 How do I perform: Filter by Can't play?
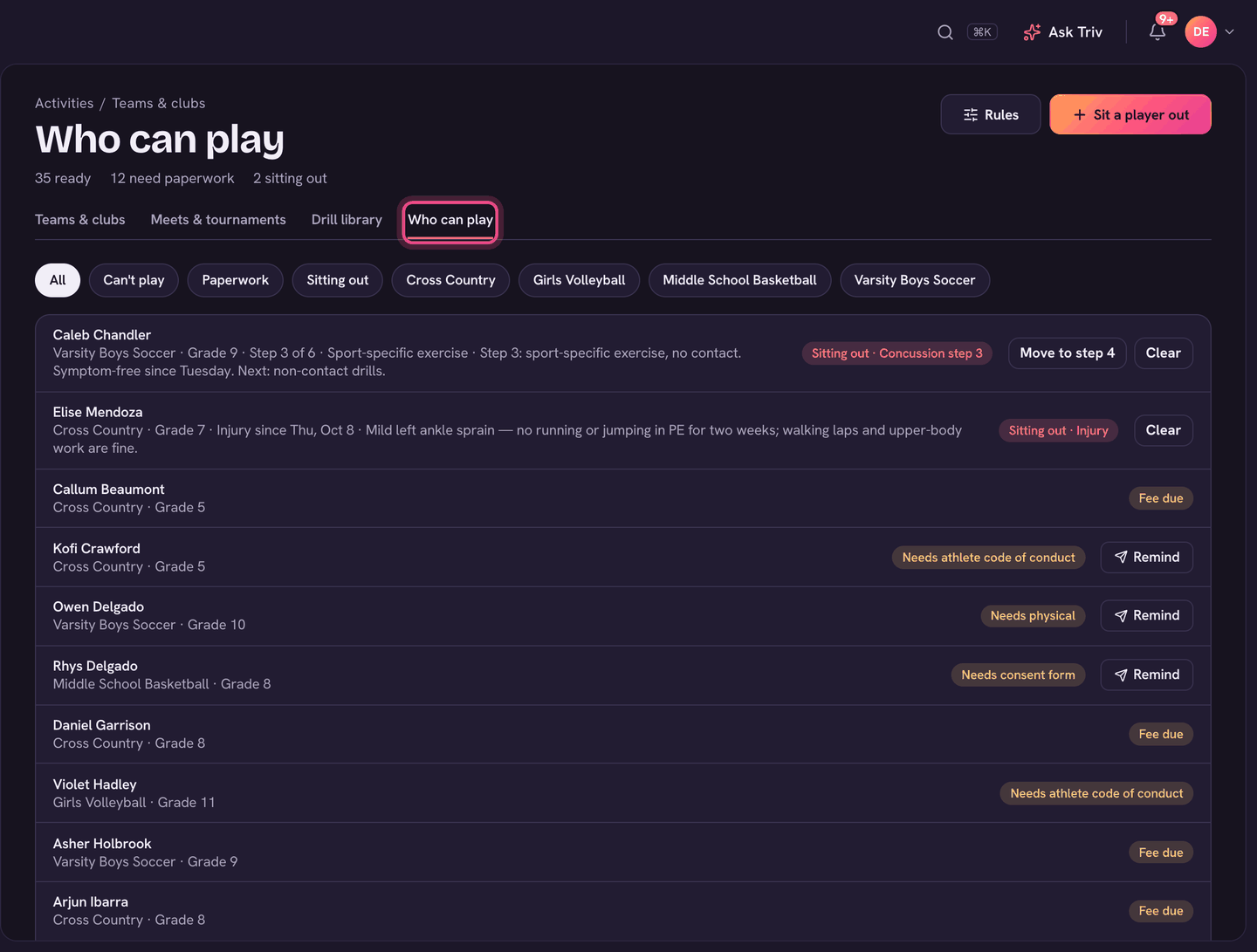tap(134, 280)
